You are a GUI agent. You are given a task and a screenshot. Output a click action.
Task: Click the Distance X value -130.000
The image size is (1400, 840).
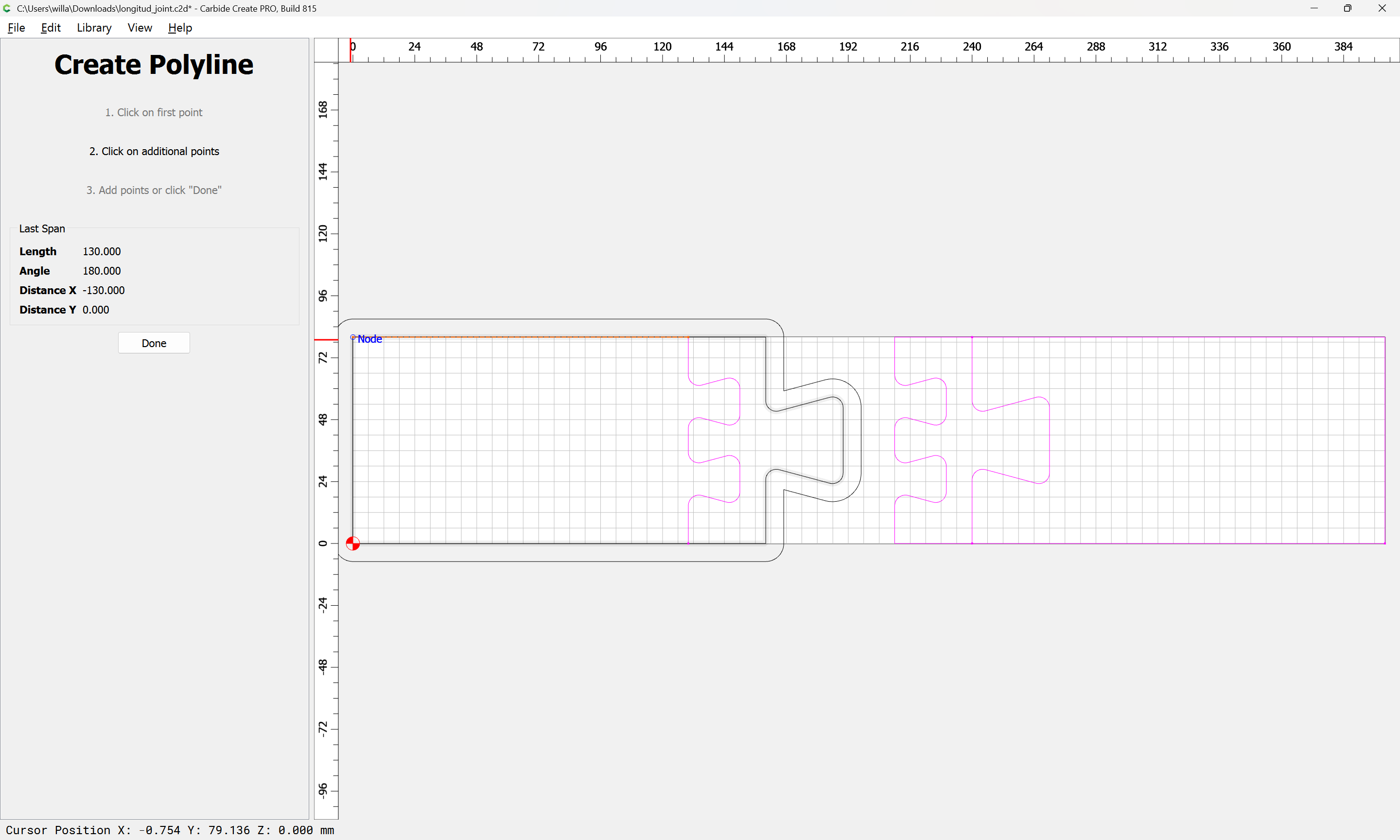pos(104,290)
